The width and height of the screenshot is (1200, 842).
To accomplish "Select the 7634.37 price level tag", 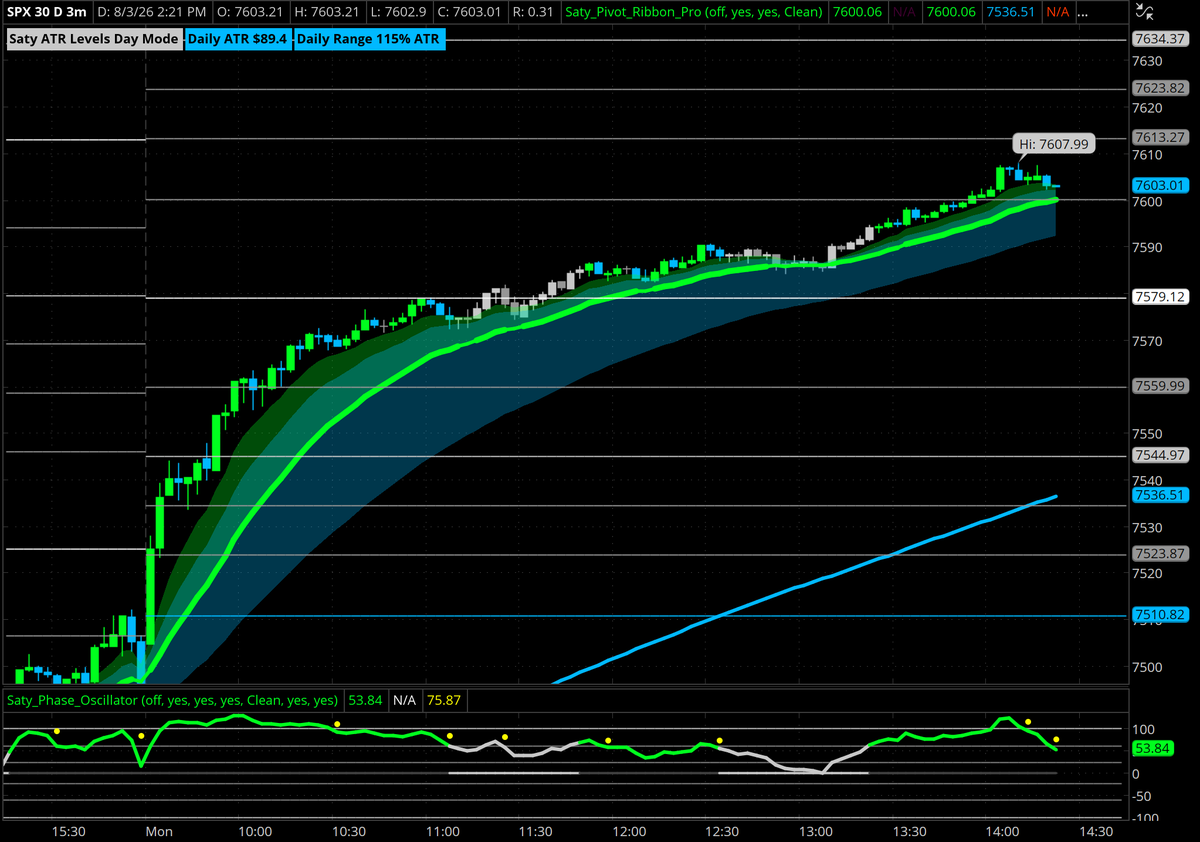I will 1160,39.
